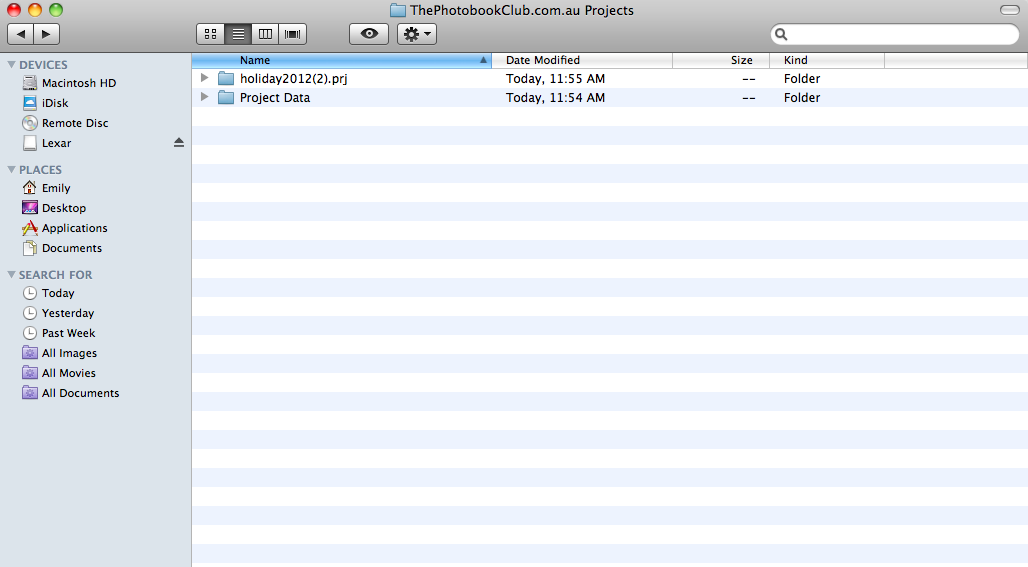
Task: Expand the holiday2012(2).prj folder triangle
Action: coord(205,78)
